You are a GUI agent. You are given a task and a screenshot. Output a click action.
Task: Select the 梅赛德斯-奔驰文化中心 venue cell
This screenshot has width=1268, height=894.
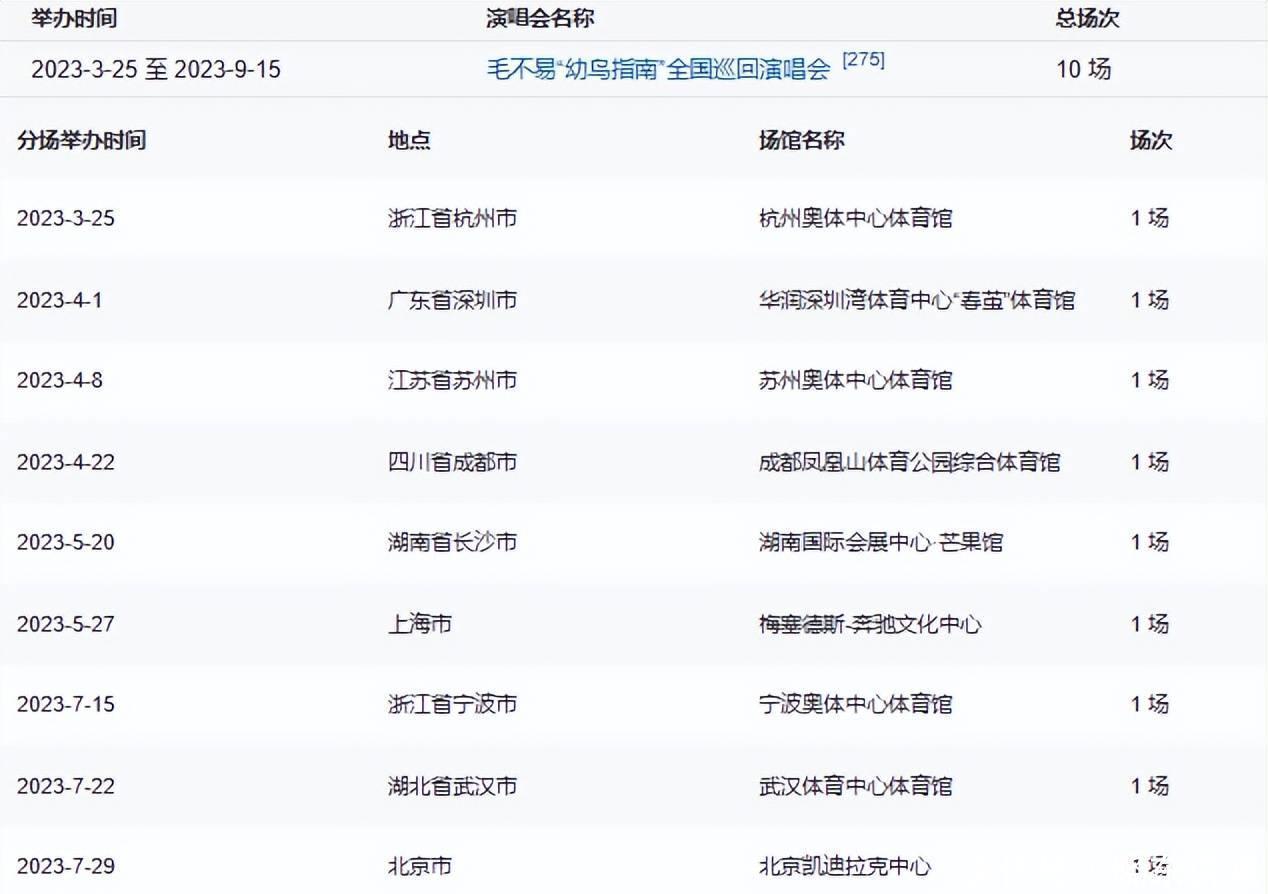point(869,625)
